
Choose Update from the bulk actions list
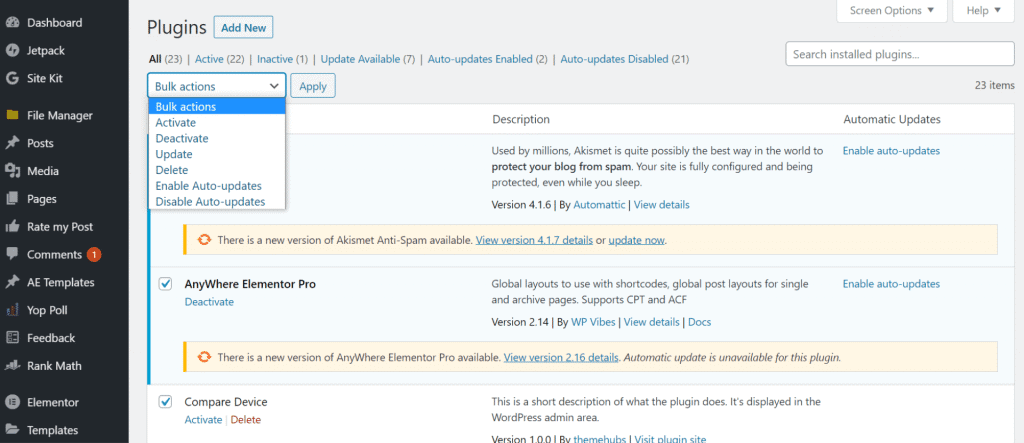[x=217, y=154]
